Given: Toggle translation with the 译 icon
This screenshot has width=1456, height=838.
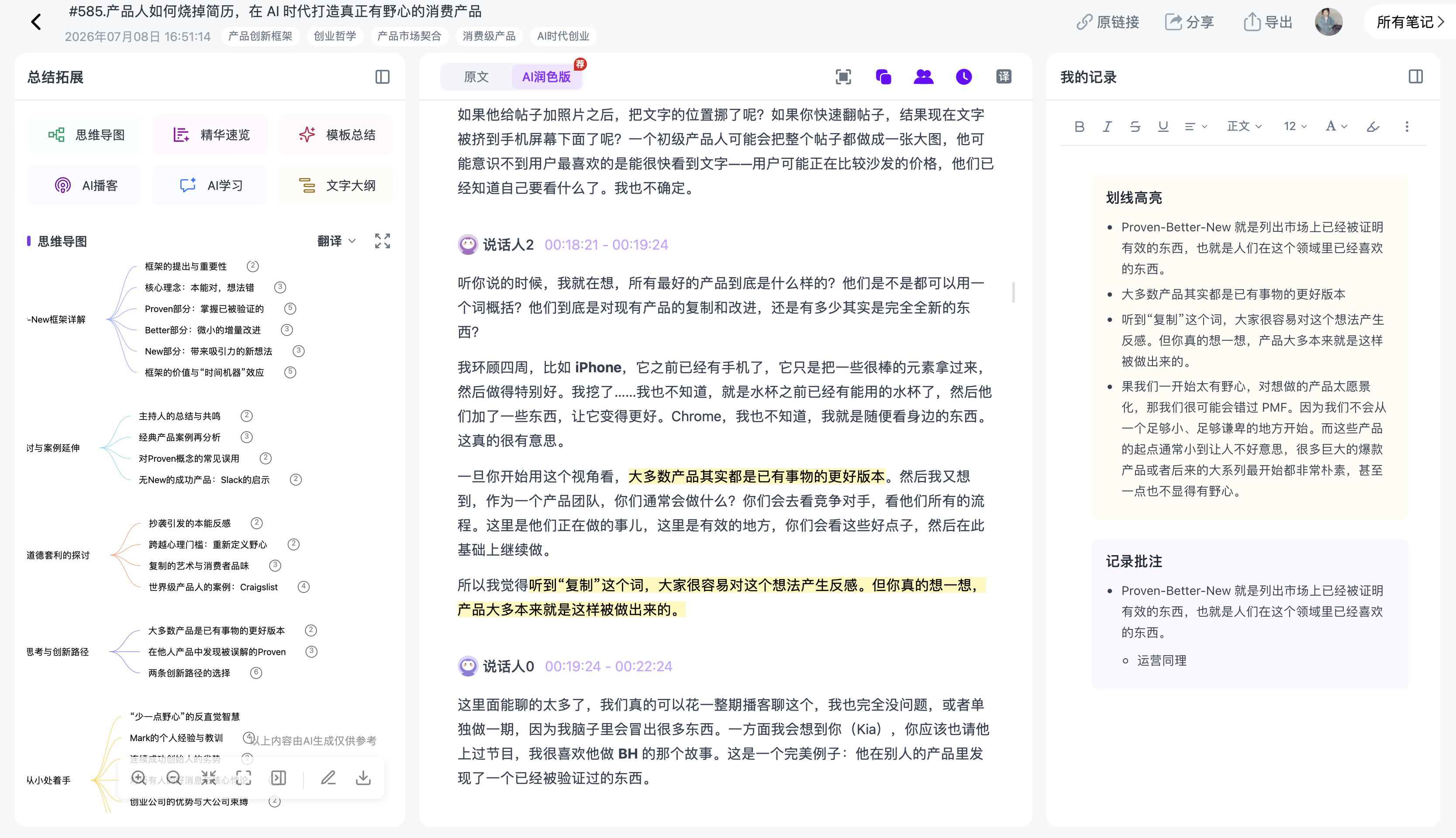Looking at the screenshot, I should tap(1004, 77).
